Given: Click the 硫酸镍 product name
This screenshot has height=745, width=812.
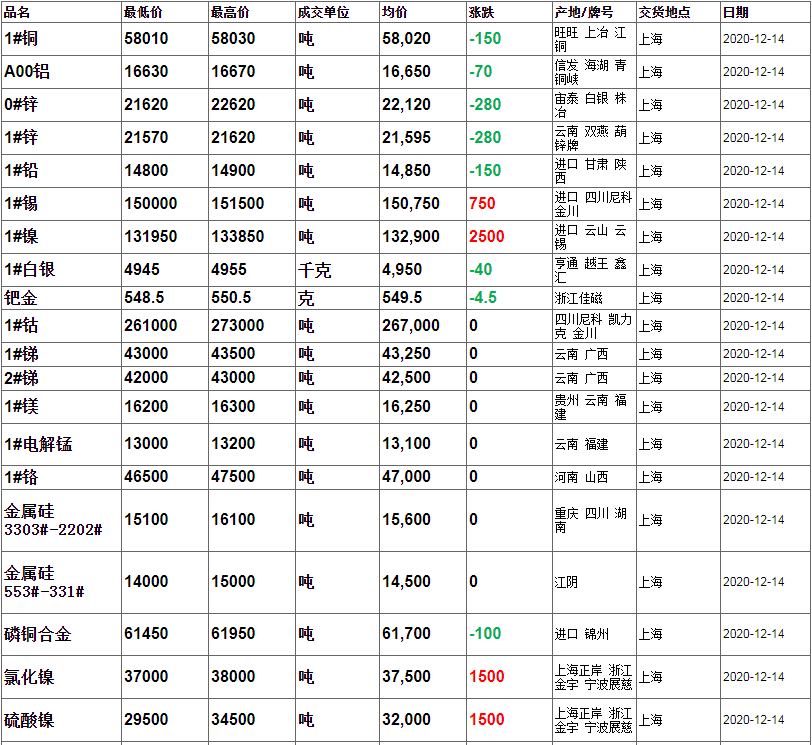Looking at the screenshot, I should (x=29, y=719).
